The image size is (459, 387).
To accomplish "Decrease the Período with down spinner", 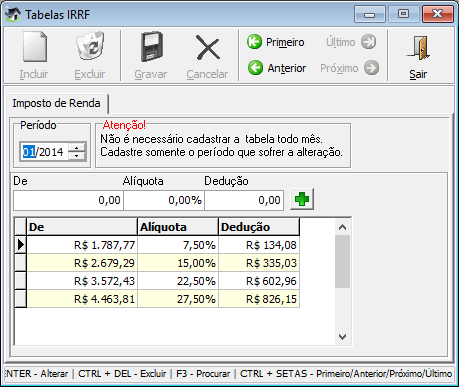I will pos(77,156).
